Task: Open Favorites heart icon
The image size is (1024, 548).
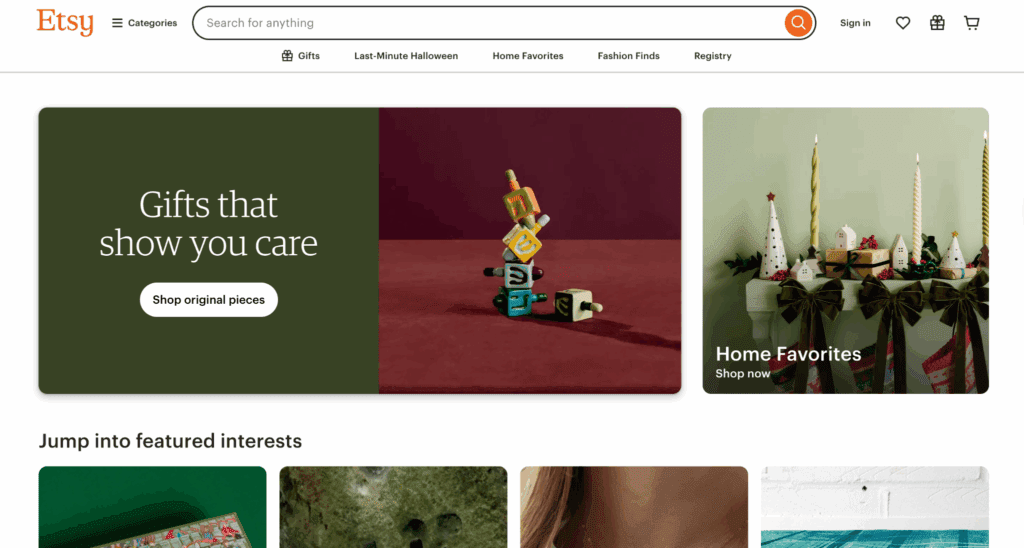Action: point(903,23)
